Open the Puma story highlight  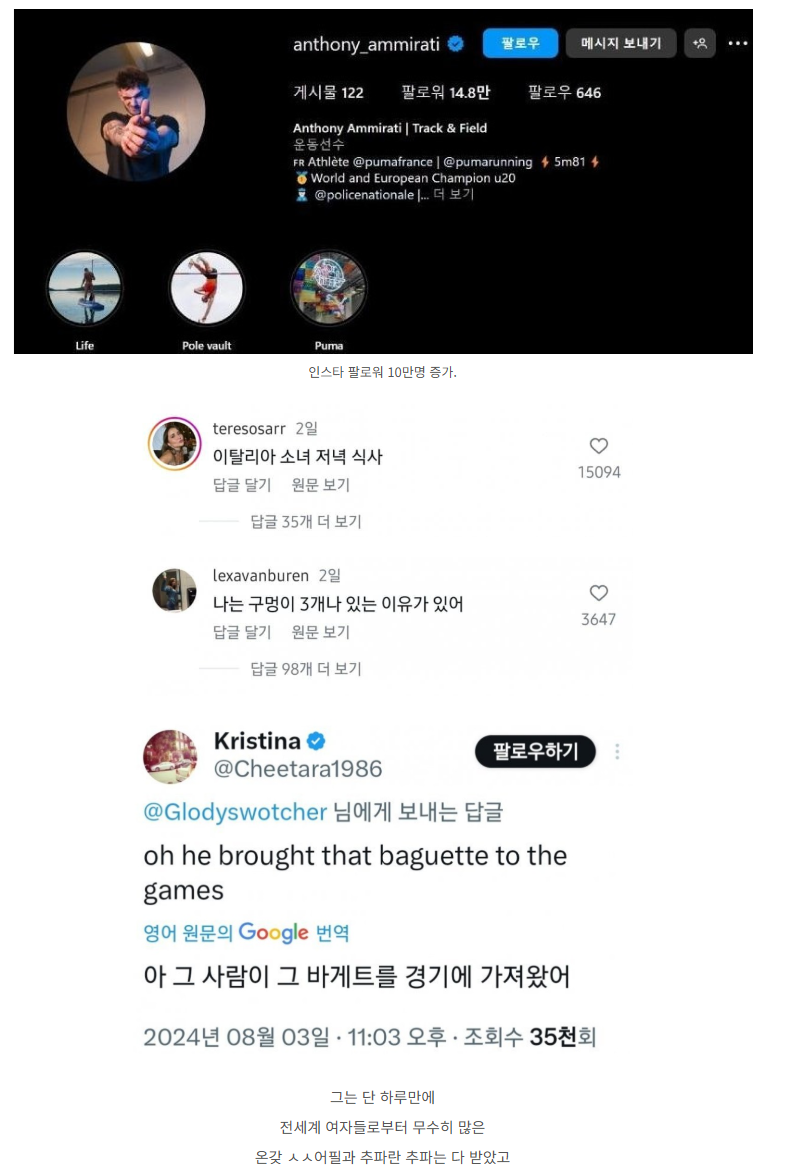point(328,288)
